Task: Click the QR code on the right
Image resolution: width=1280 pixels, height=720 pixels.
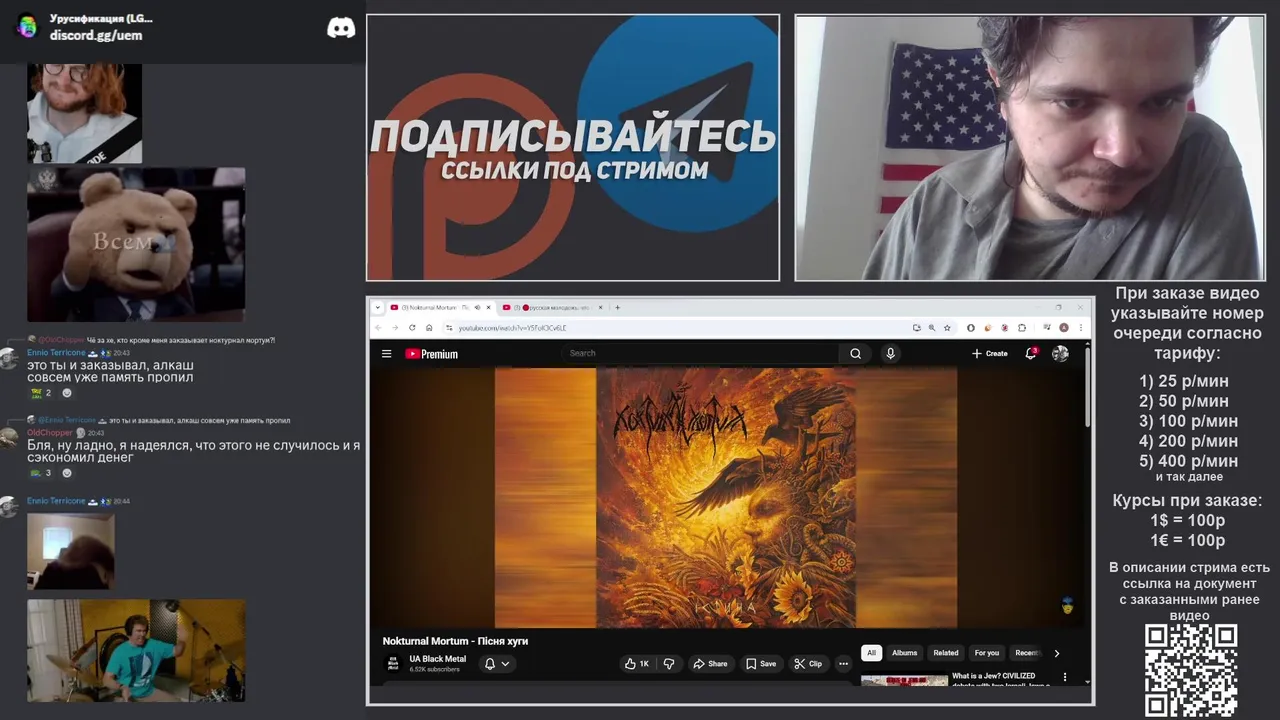Action: tap(1191, 670)
